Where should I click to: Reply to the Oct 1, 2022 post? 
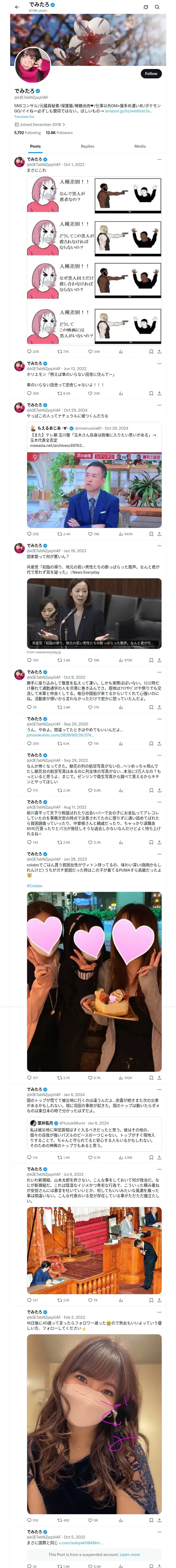click(29, 351)
